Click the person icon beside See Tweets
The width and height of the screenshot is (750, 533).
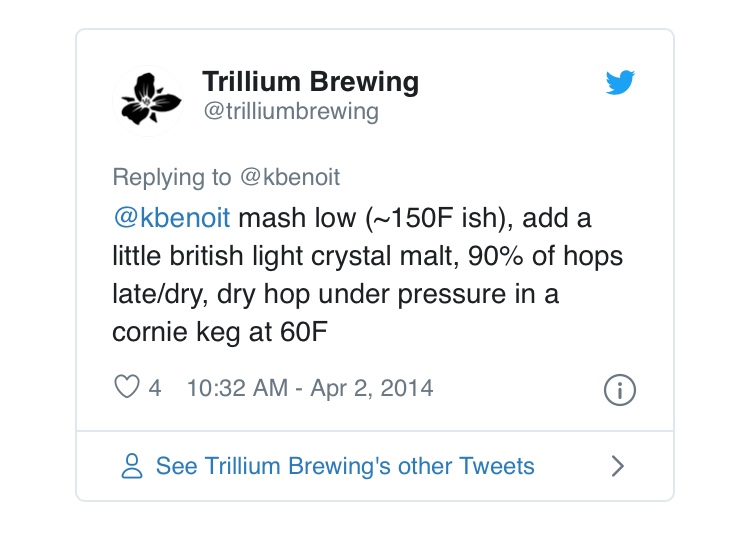pyautogui.click(x=132, y=466)
